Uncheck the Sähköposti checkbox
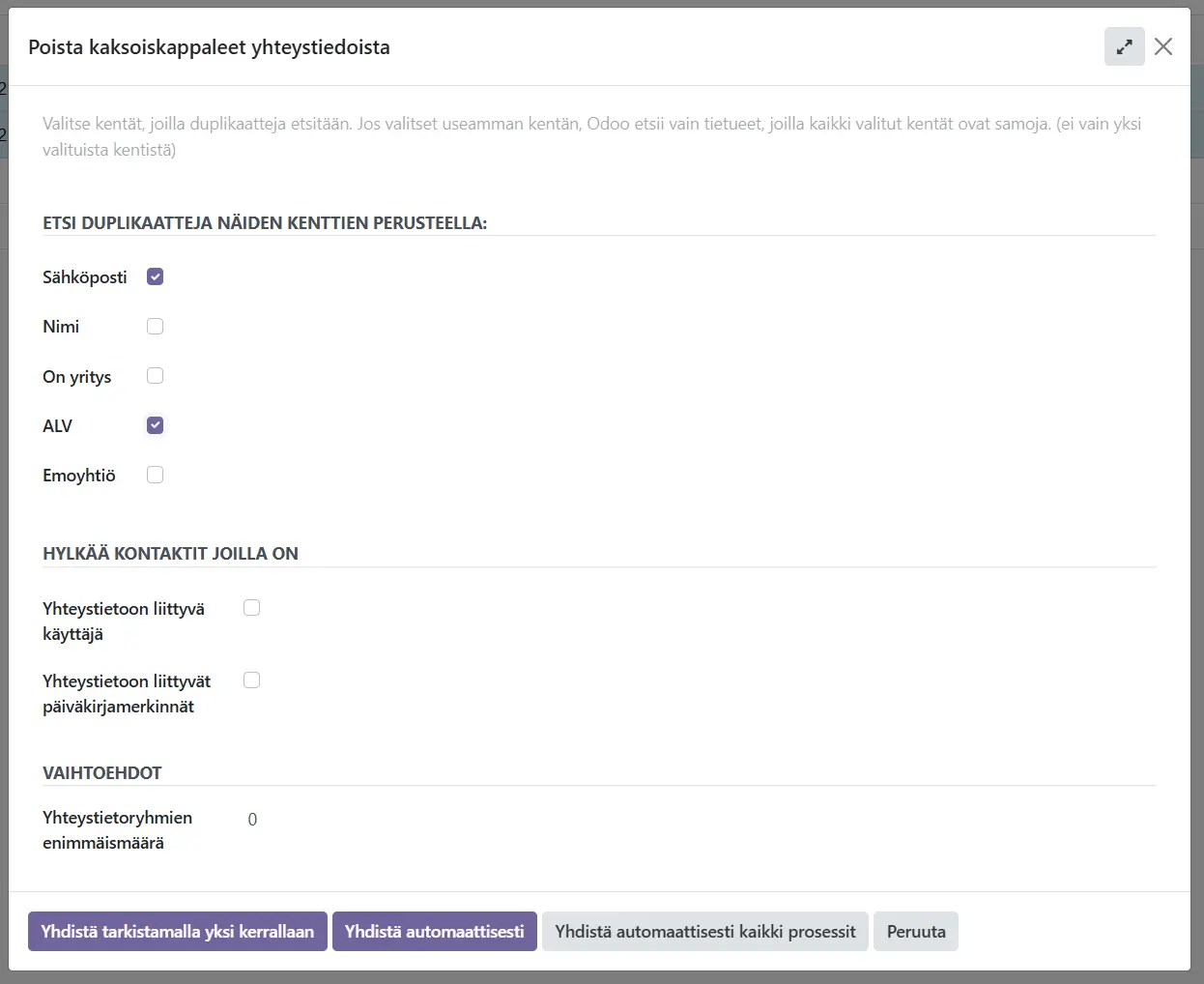The width and height of the screenshot is (1204, 984). pyautogui.click(x=155, y=276)
